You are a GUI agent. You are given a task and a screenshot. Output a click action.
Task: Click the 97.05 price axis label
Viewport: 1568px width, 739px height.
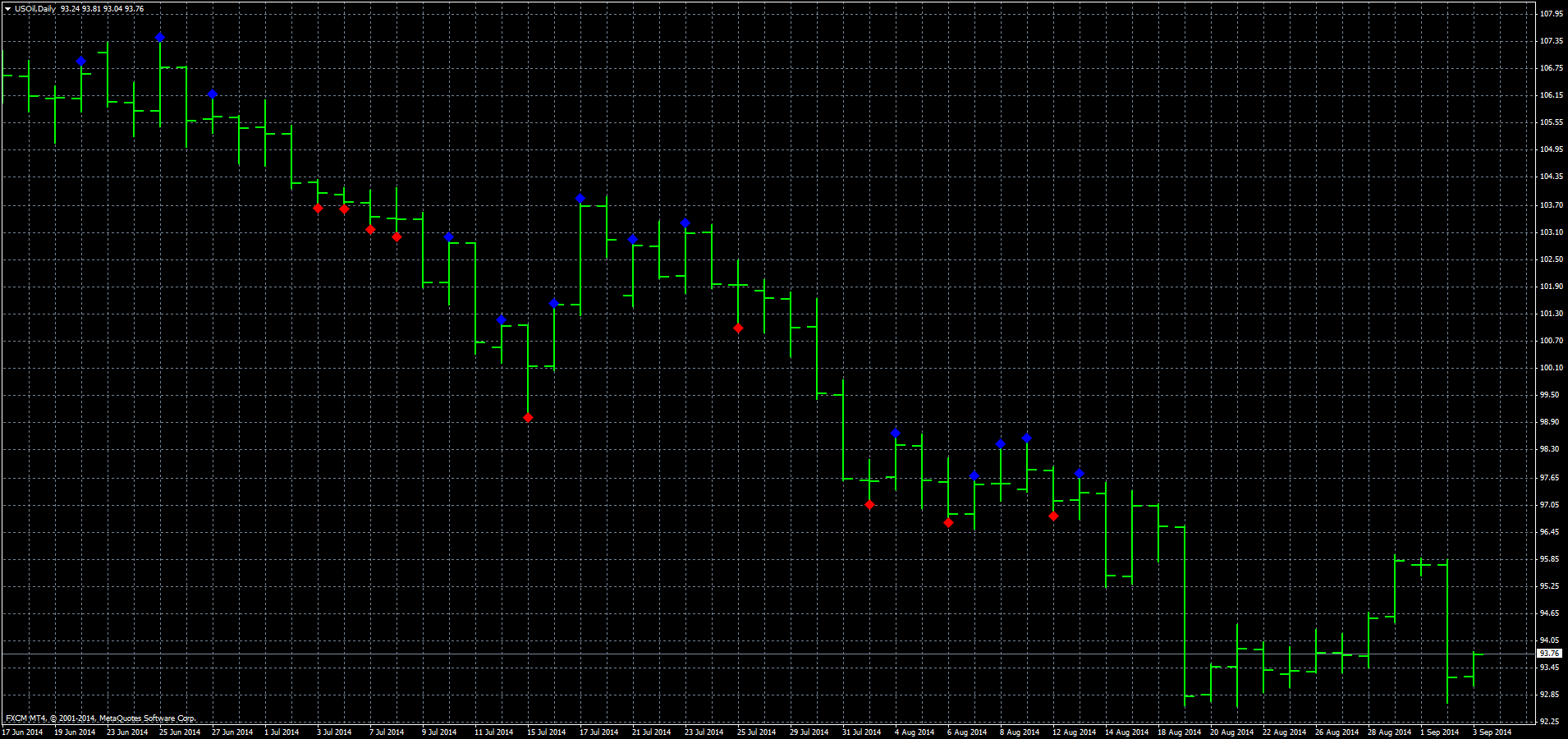(1549, 505)
